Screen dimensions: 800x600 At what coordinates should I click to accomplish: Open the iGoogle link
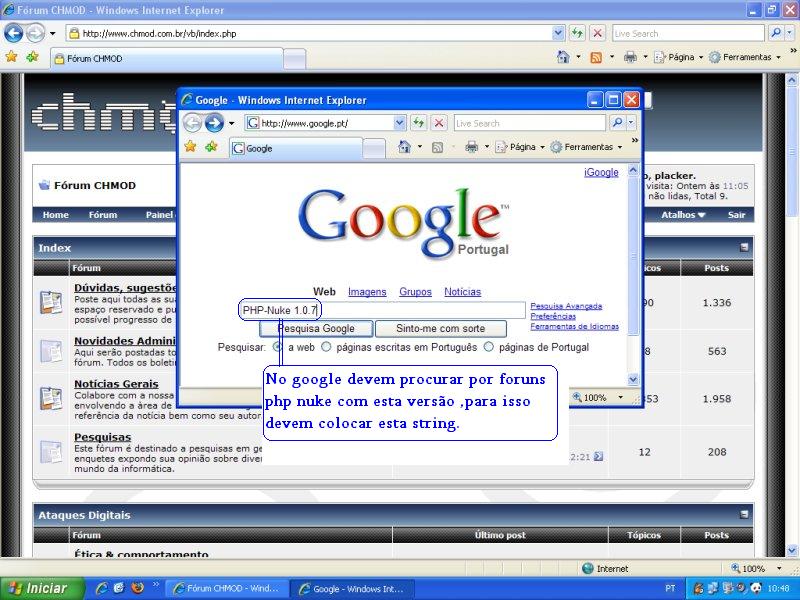tap(601, 172)
